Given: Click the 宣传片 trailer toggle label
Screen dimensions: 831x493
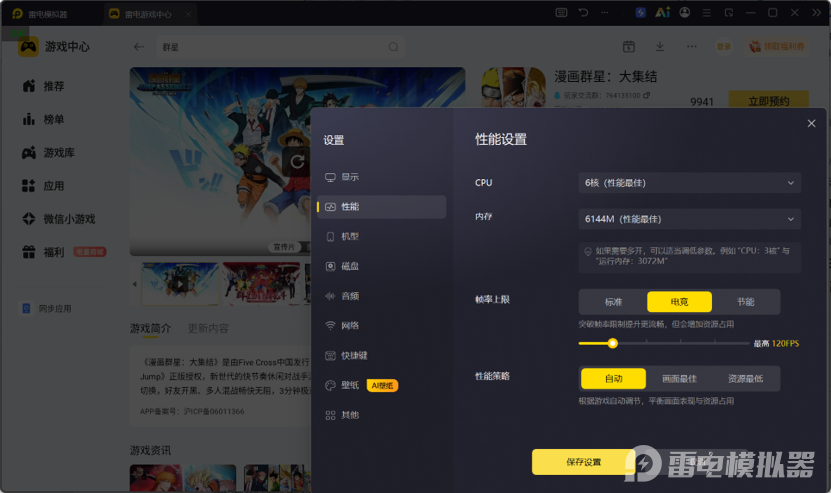Looking at the screenshot, I should (284, 247).
